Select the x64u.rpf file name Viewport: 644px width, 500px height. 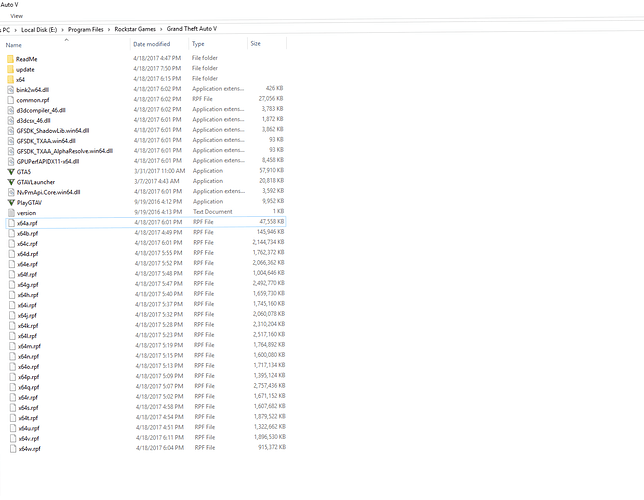(29, 429)
